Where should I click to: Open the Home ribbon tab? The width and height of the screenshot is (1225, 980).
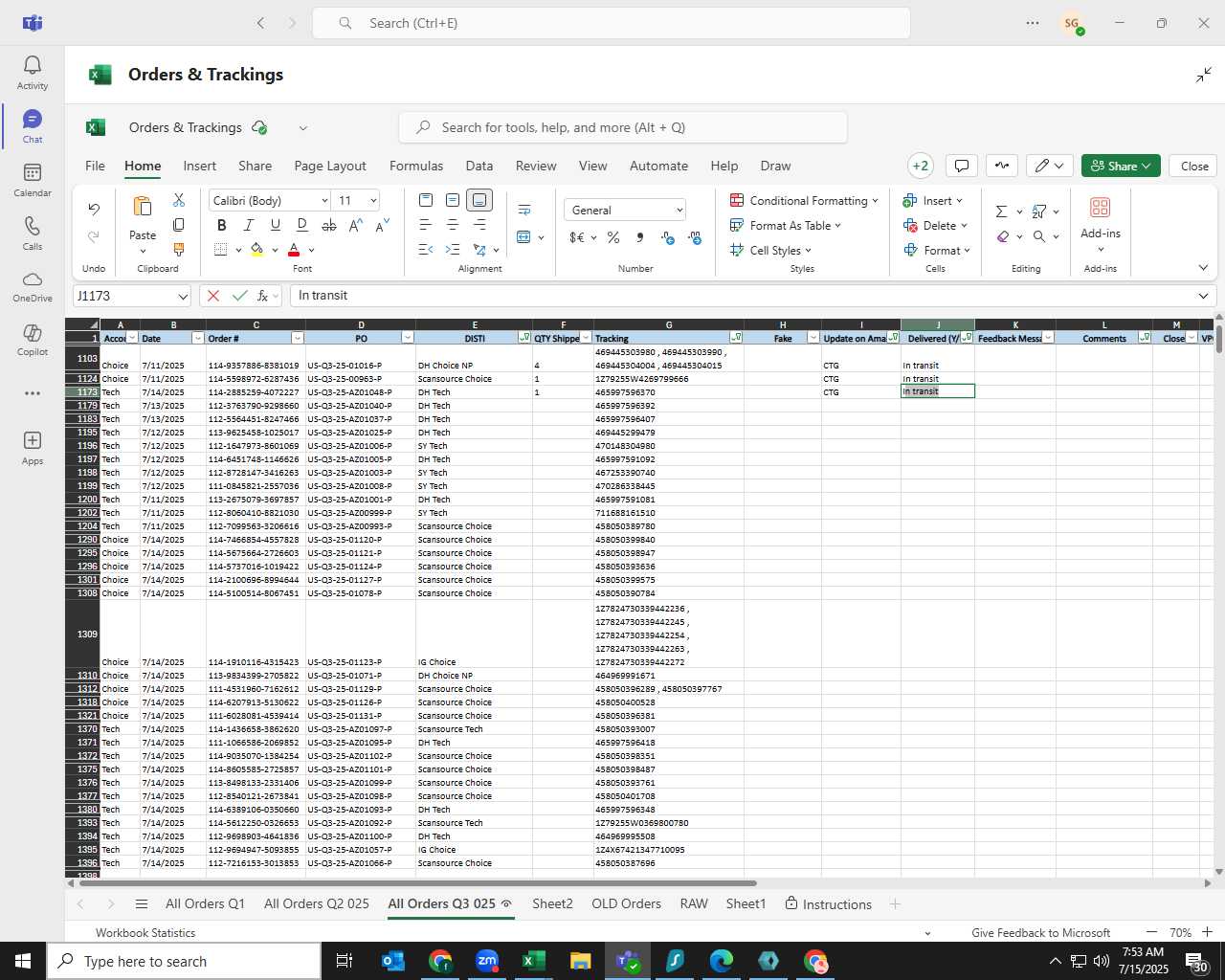143,166
